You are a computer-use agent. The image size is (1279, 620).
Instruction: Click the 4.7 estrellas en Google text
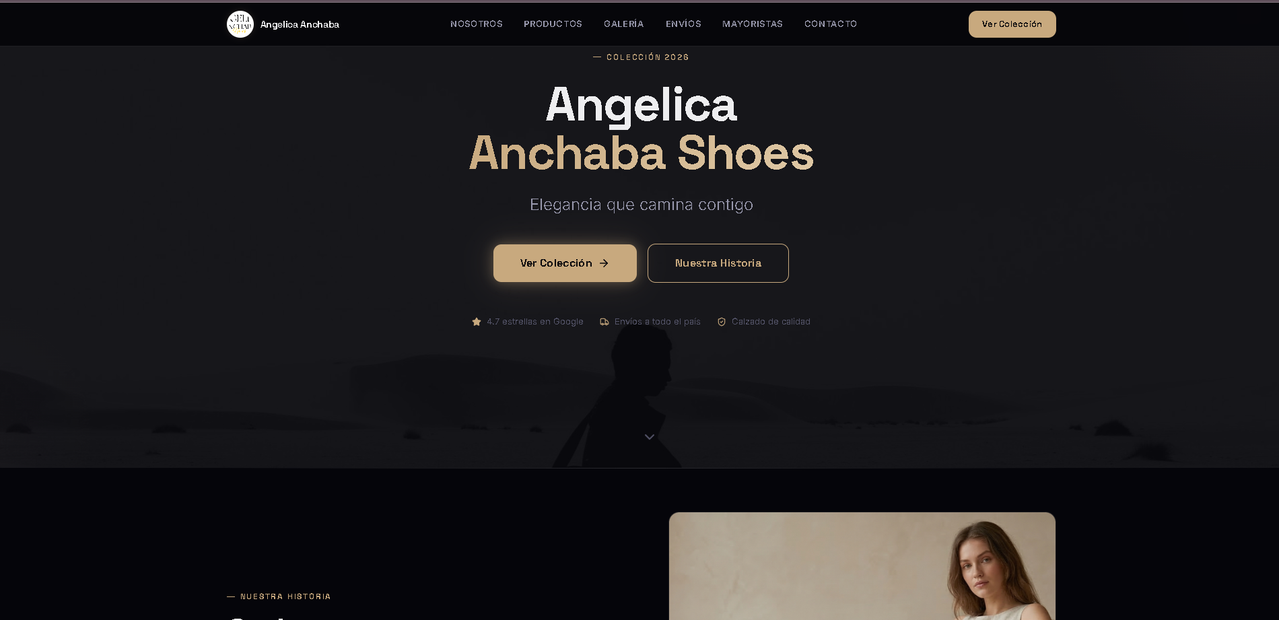(535, 322)
